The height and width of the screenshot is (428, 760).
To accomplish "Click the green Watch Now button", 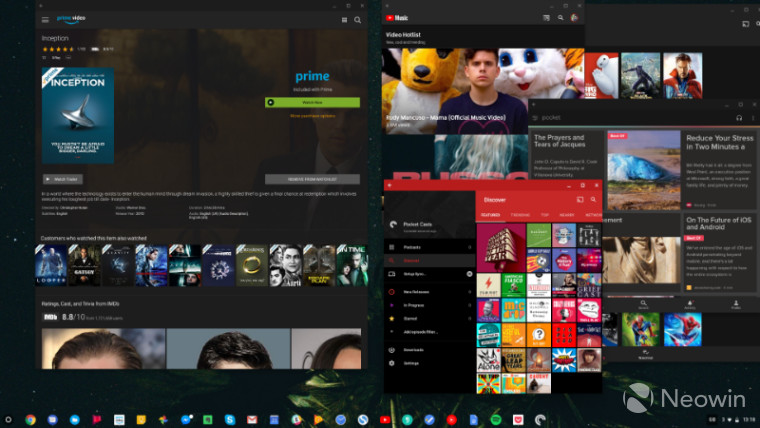I will 312,102.
